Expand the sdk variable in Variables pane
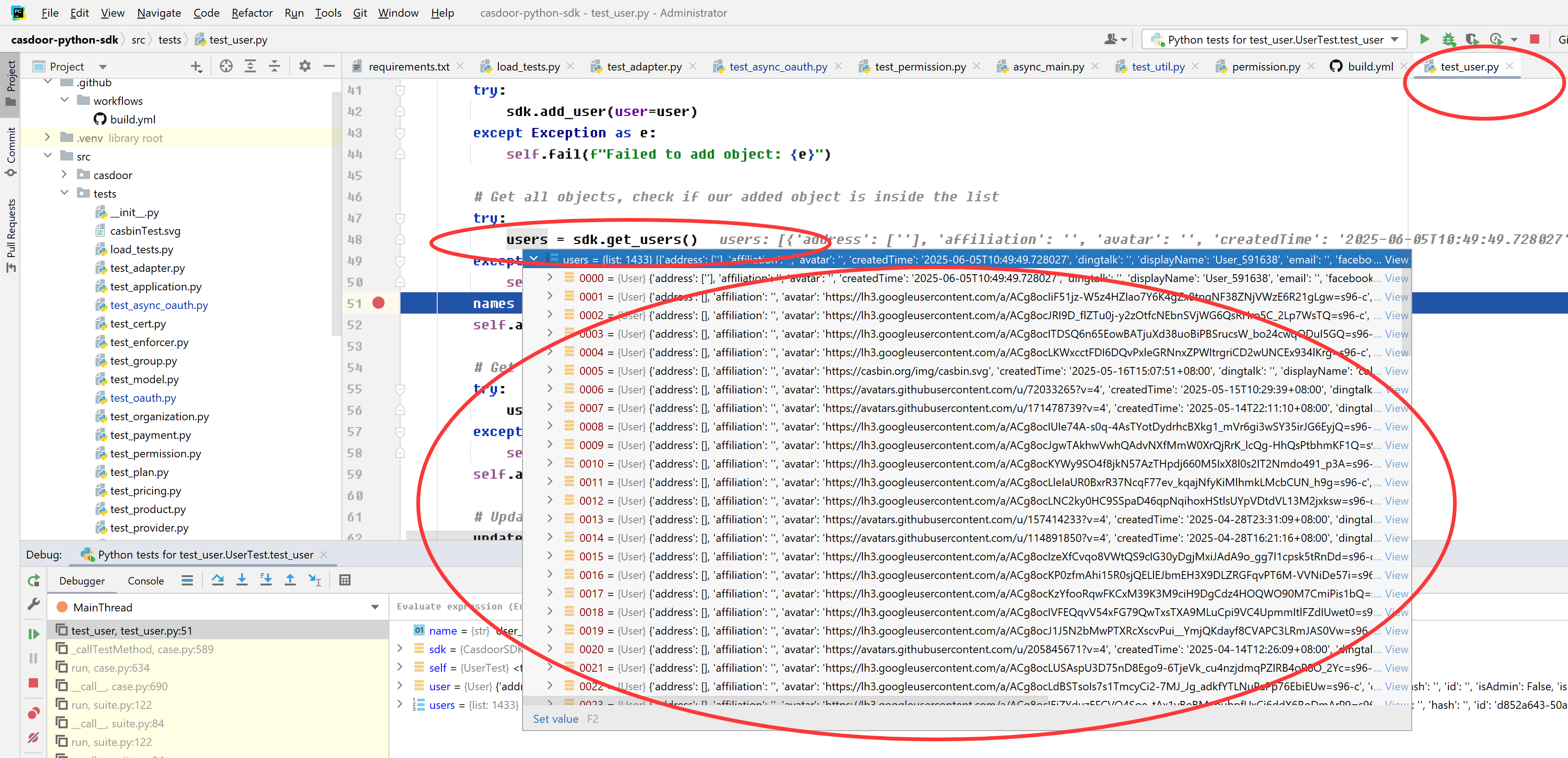Viewport: 1568px width, 758px height. tap(400, 649)
